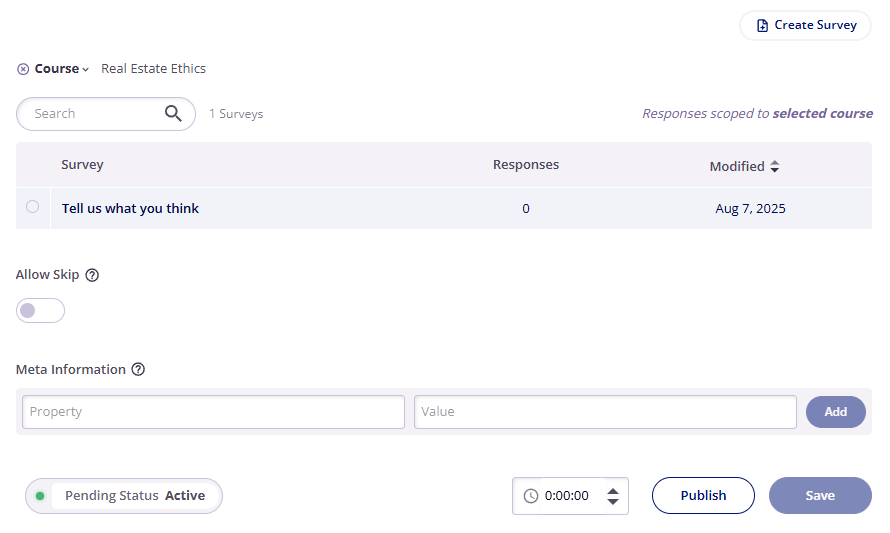Click the search magnifier icon
Viewport: 890px width, 533px height.
click(173, 114)
